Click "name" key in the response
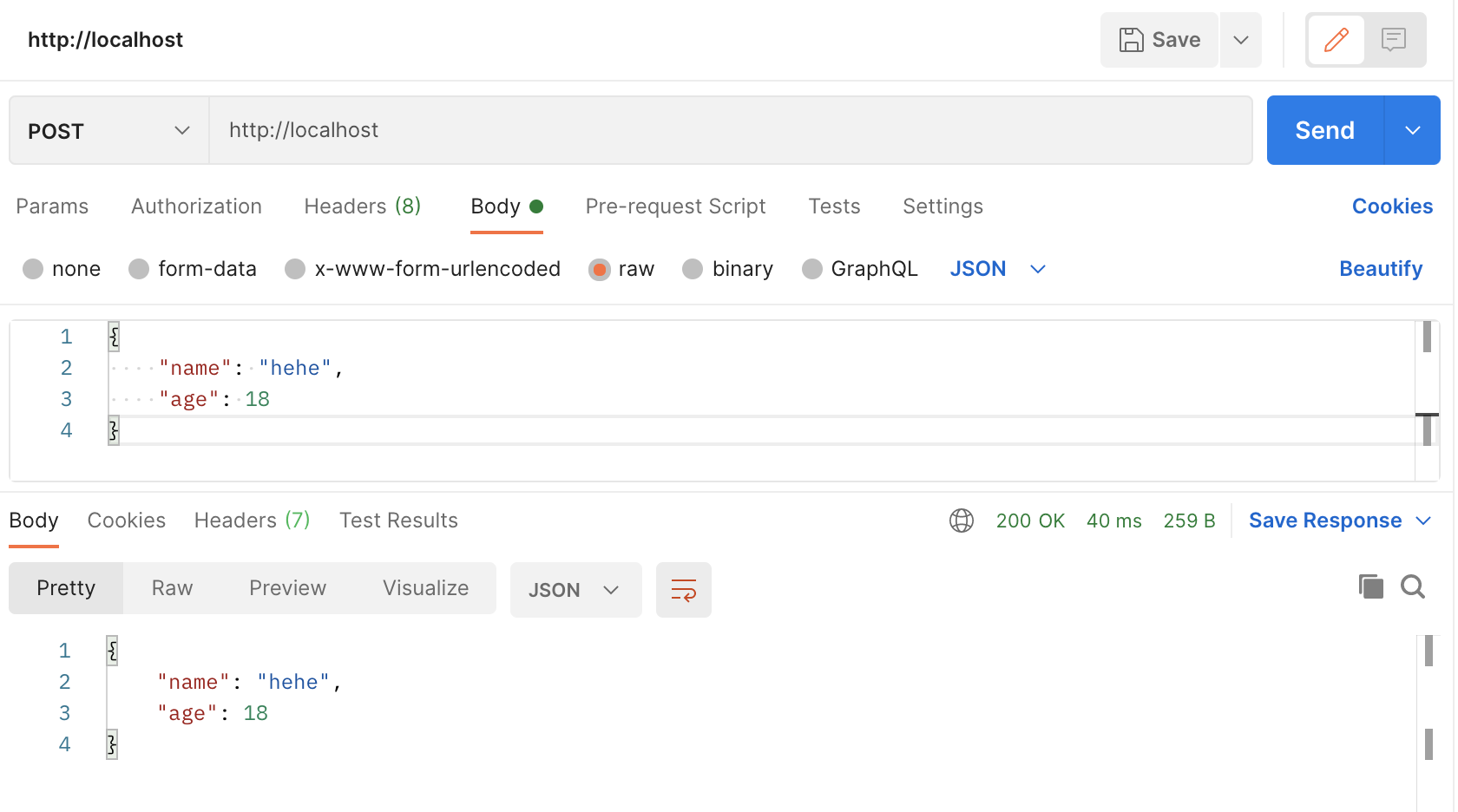1458x812 pixels. [194, 682]
